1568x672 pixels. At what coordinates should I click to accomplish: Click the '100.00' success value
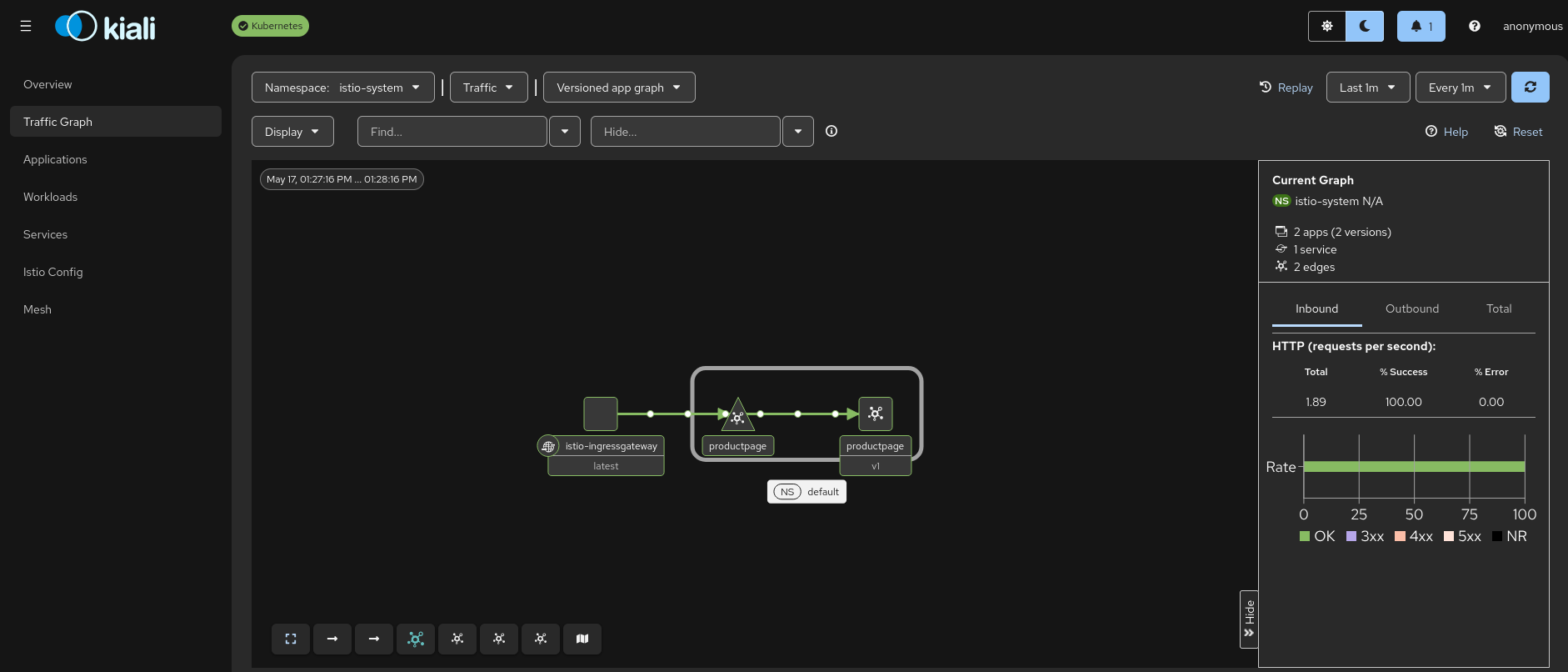tap(1404, 402)
